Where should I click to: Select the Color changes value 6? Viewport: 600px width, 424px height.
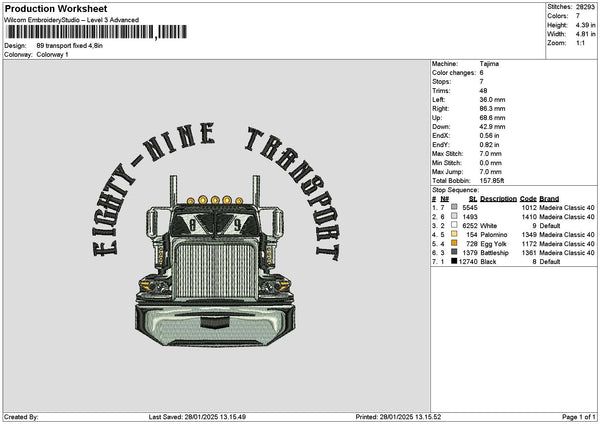(x=481, y=73)
